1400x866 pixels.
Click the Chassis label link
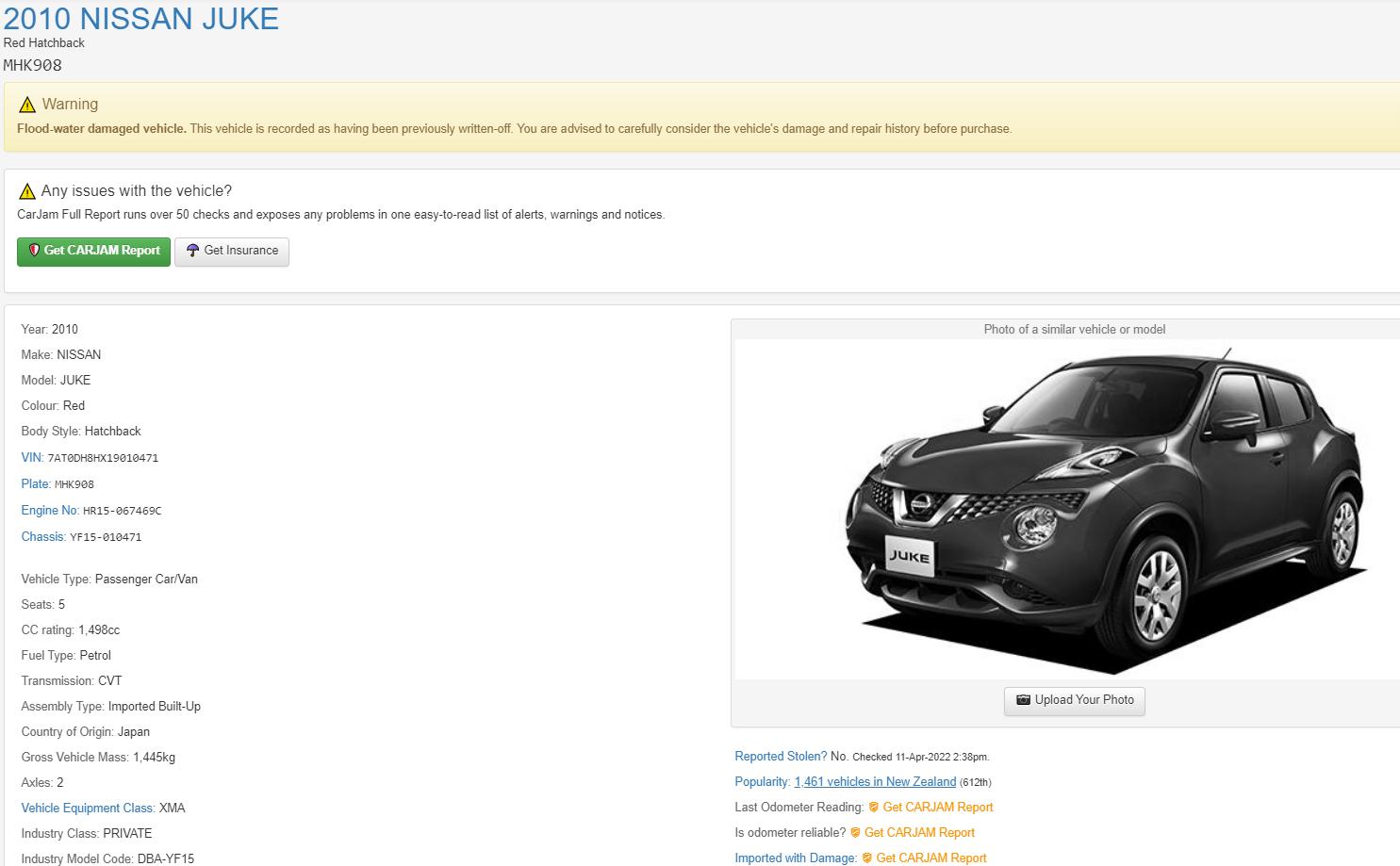click(x=43, y=536)
